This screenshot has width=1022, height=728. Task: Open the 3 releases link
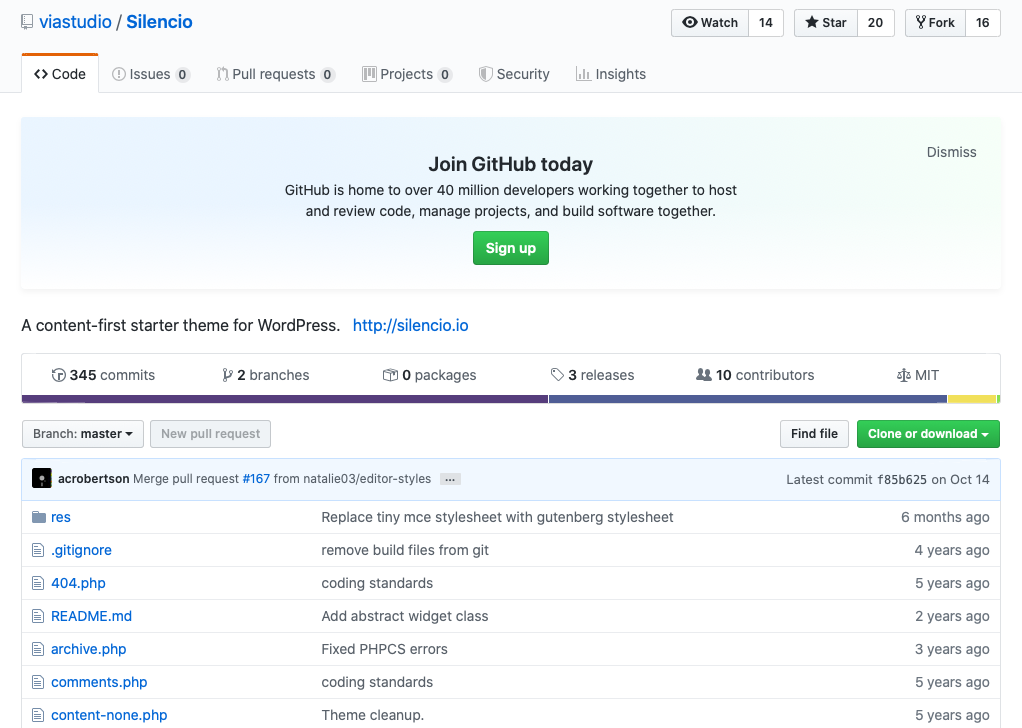[592, 375]
